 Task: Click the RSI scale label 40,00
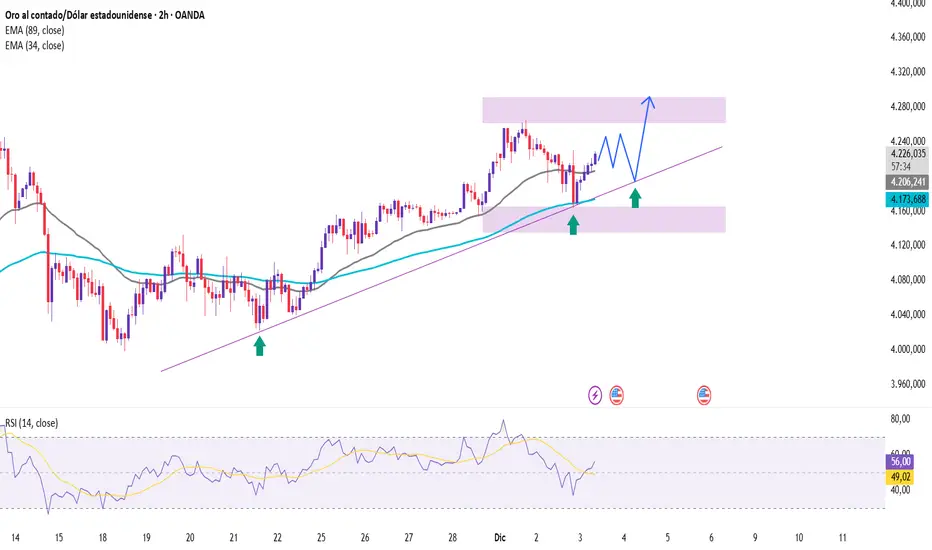pos(900,490)
